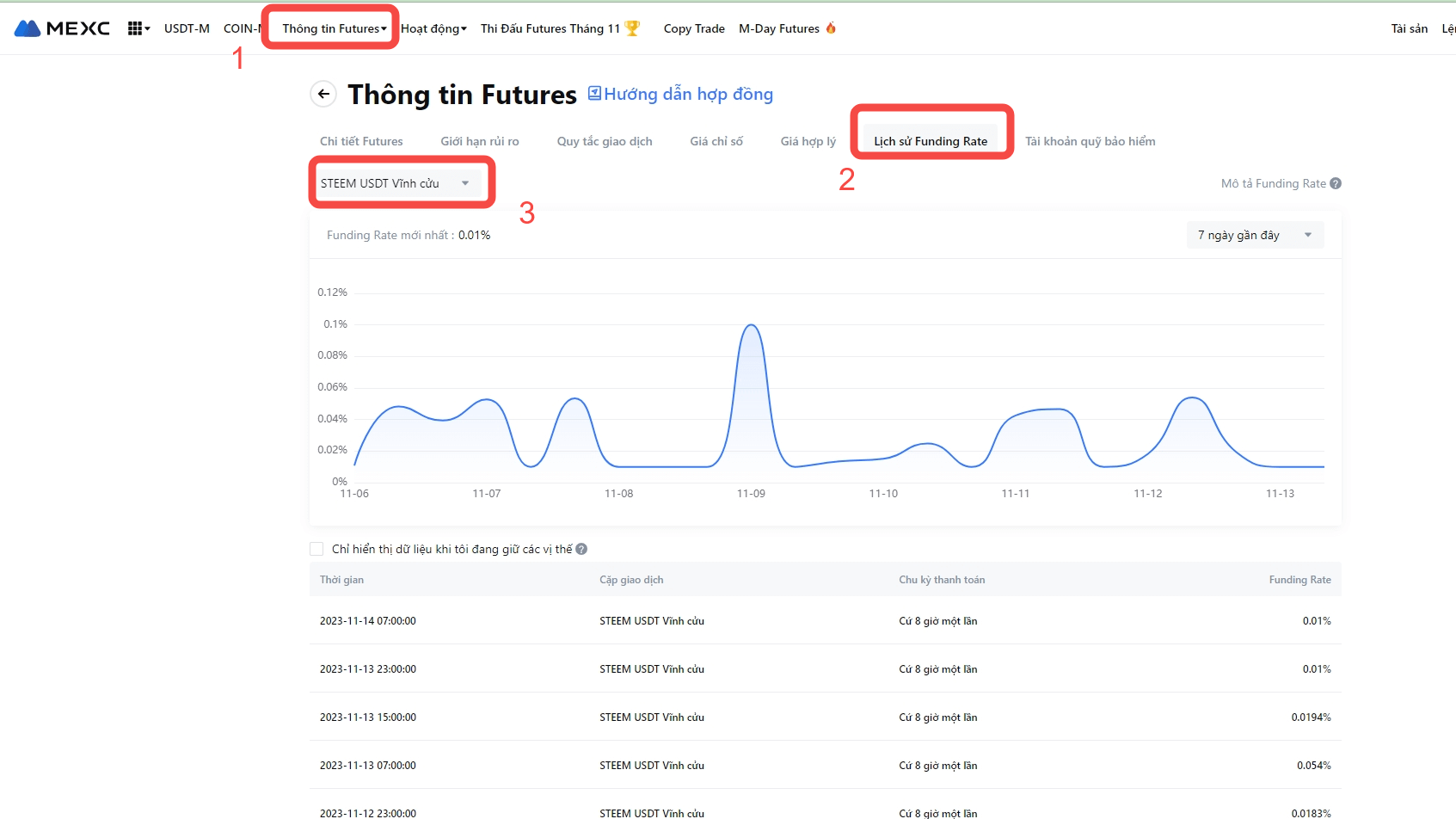
Task: Switch to the Chi tiết Futures tab
Action: (x=361, y=141)
